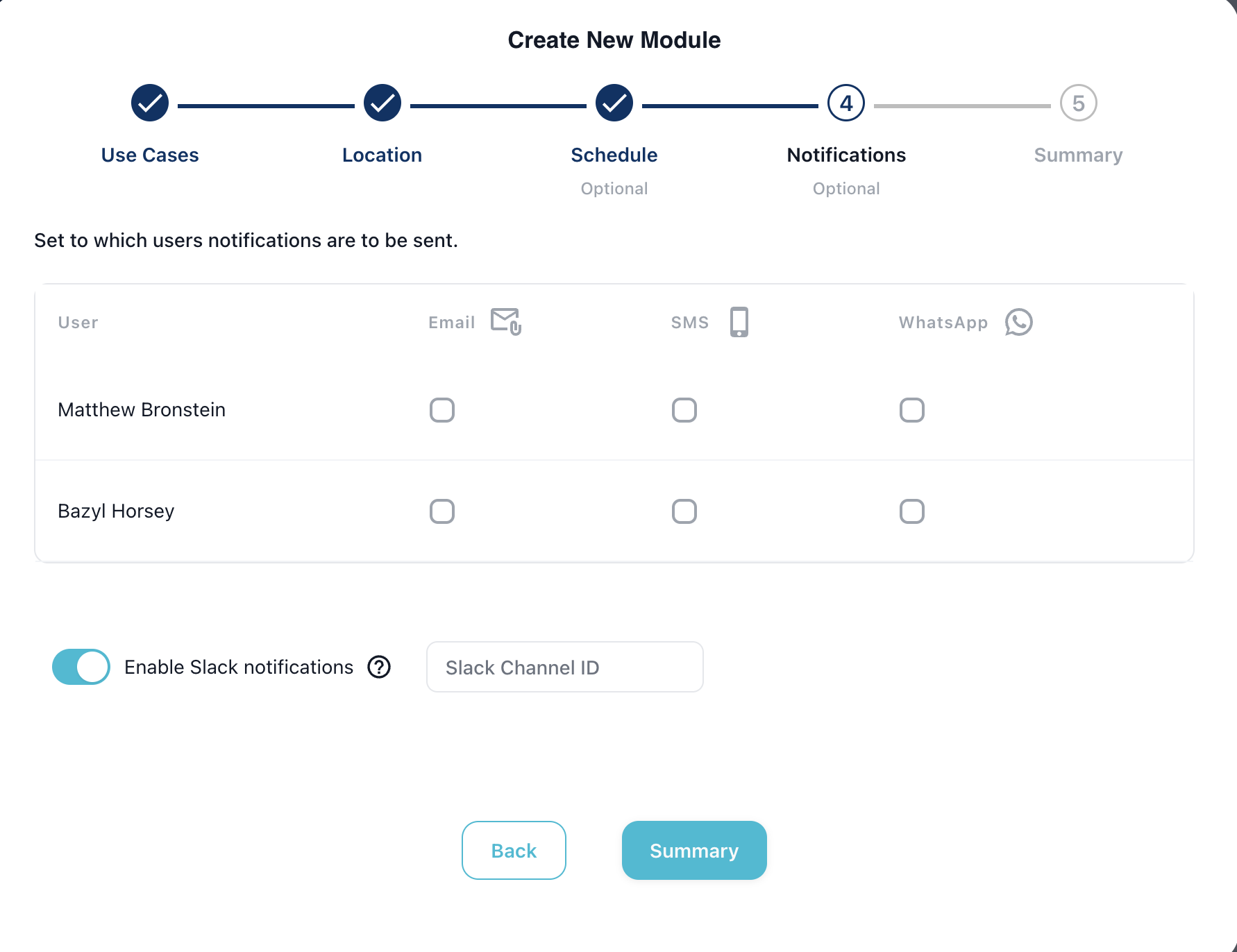Image resolution: width=1237 pixels, height=952 pixels.
Task: Disable the Enable Slack notifications toggle
Action: coord(81,667)
